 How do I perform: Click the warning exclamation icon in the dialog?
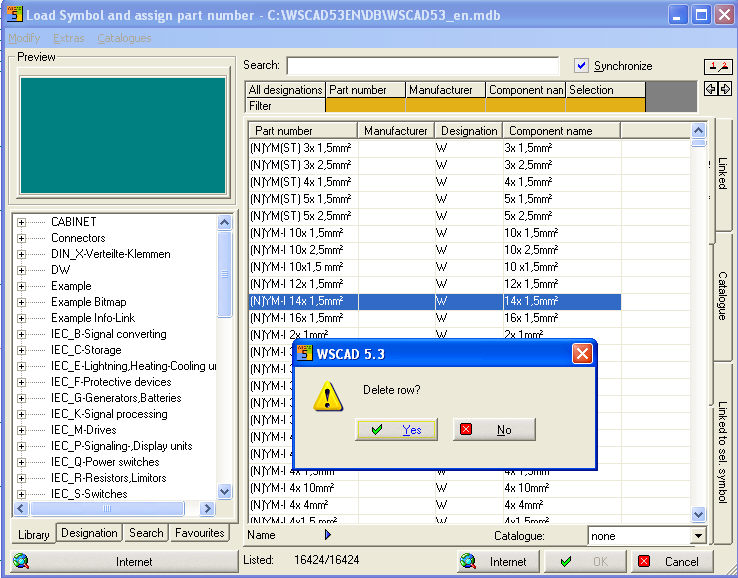[328, 396]
